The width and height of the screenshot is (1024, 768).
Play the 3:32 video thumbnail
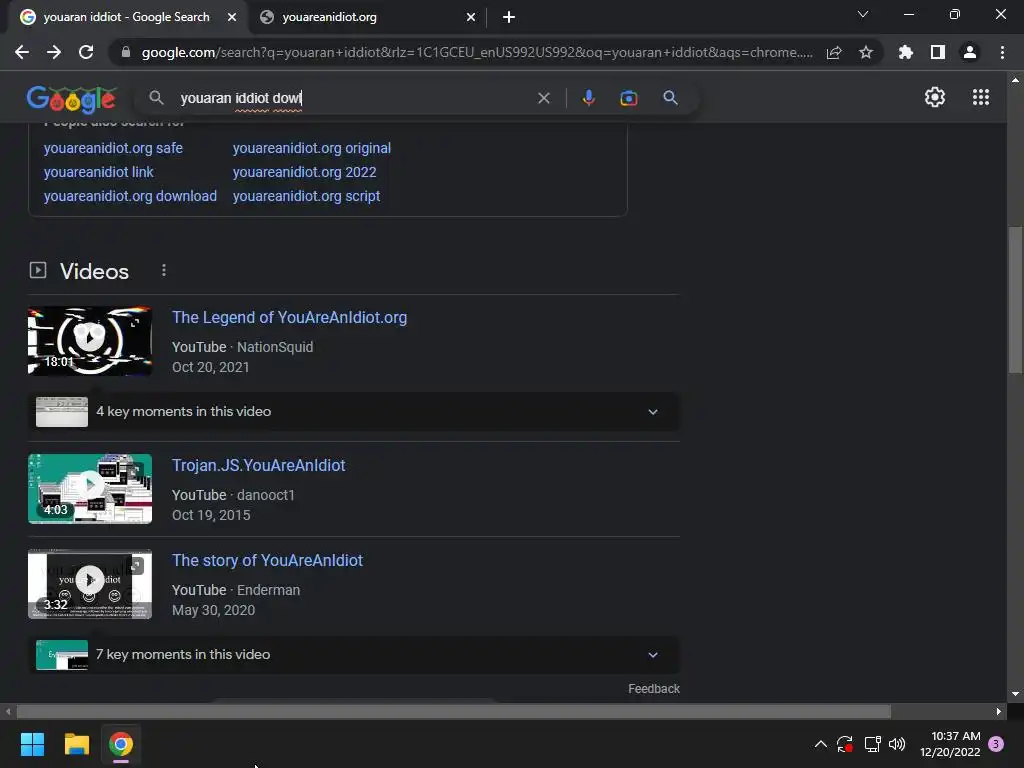(89, 584)
